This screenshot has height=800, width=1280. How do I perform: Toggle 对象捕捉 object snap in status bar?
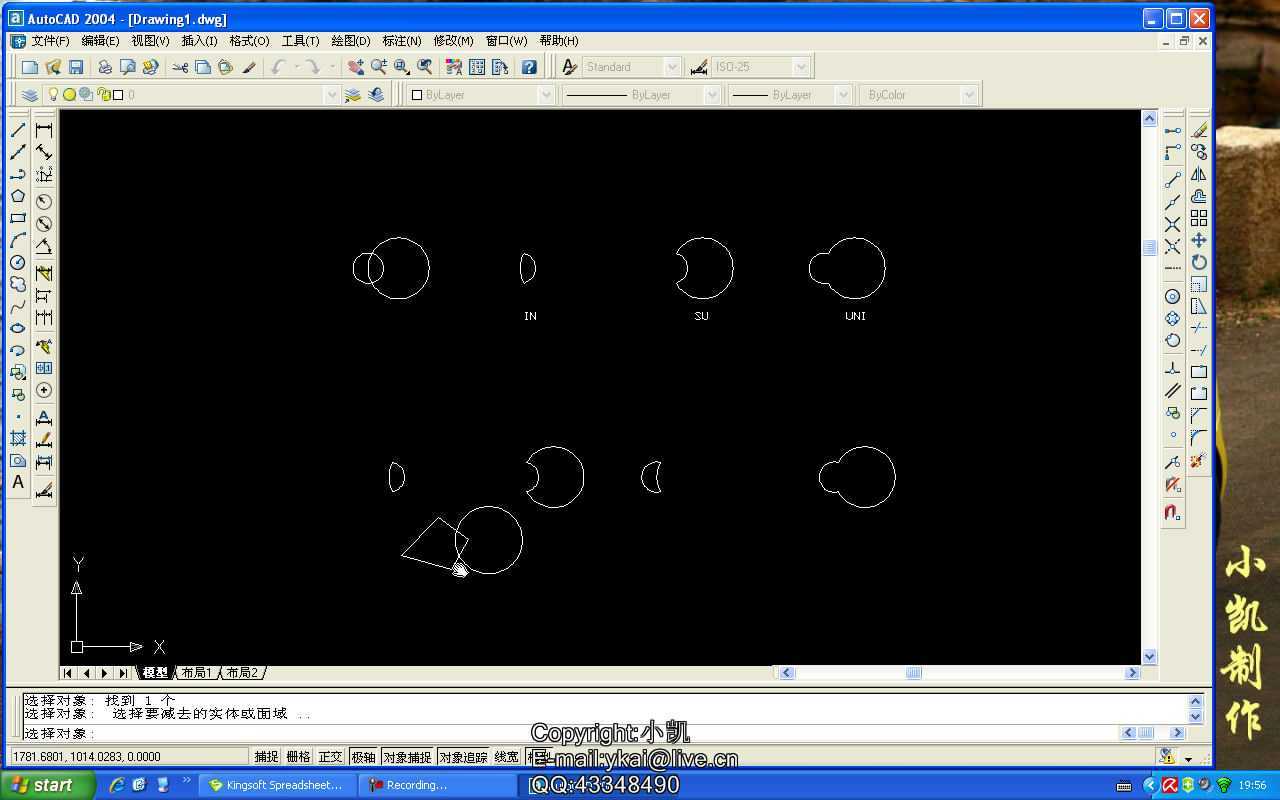click(x=407, y=757)
